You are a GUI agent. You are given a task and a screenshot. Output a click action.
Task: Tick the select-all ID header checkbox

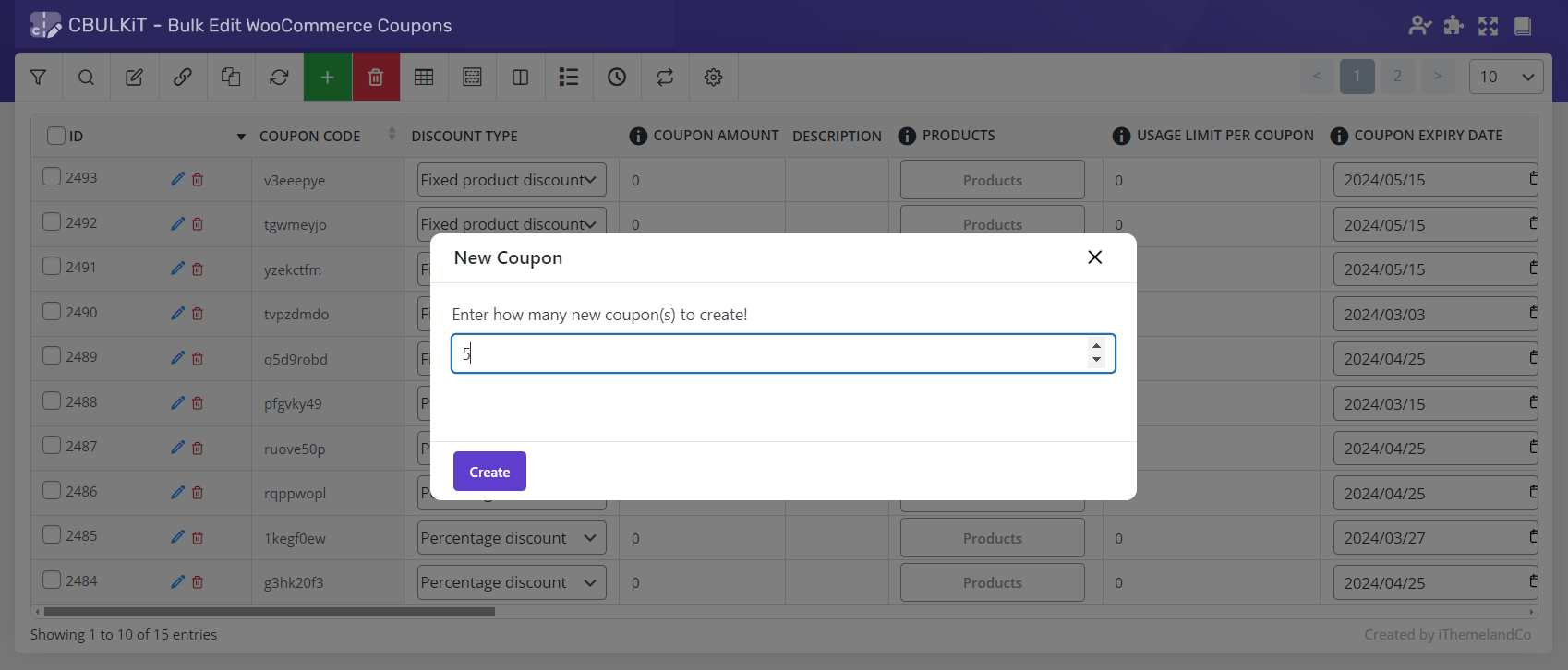(x=56, y=136)
